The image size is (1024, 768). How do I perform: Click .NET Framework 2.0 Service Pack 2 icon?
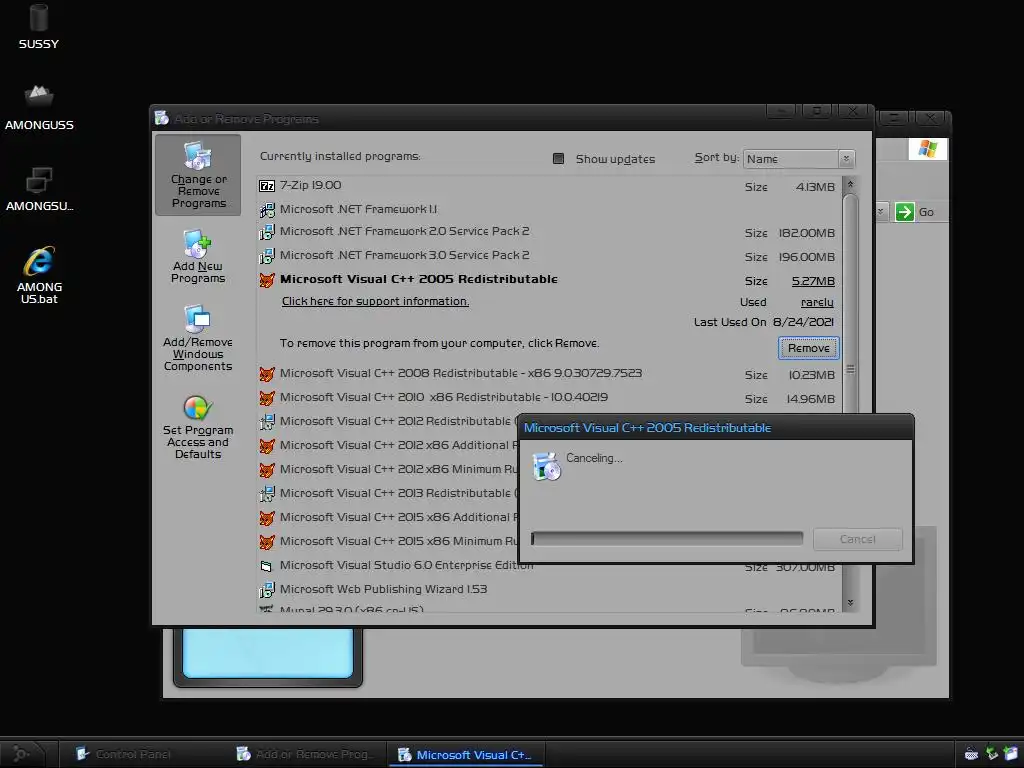tap(266, 232)
